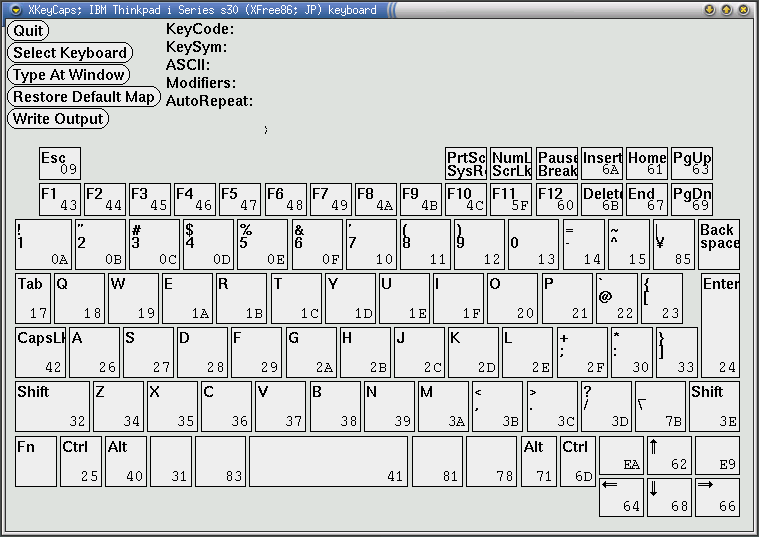Viewport: 759px width, 537px height.
Task: Toggle the right Ctrl key with code 6D
Action: tap(578, 461)
